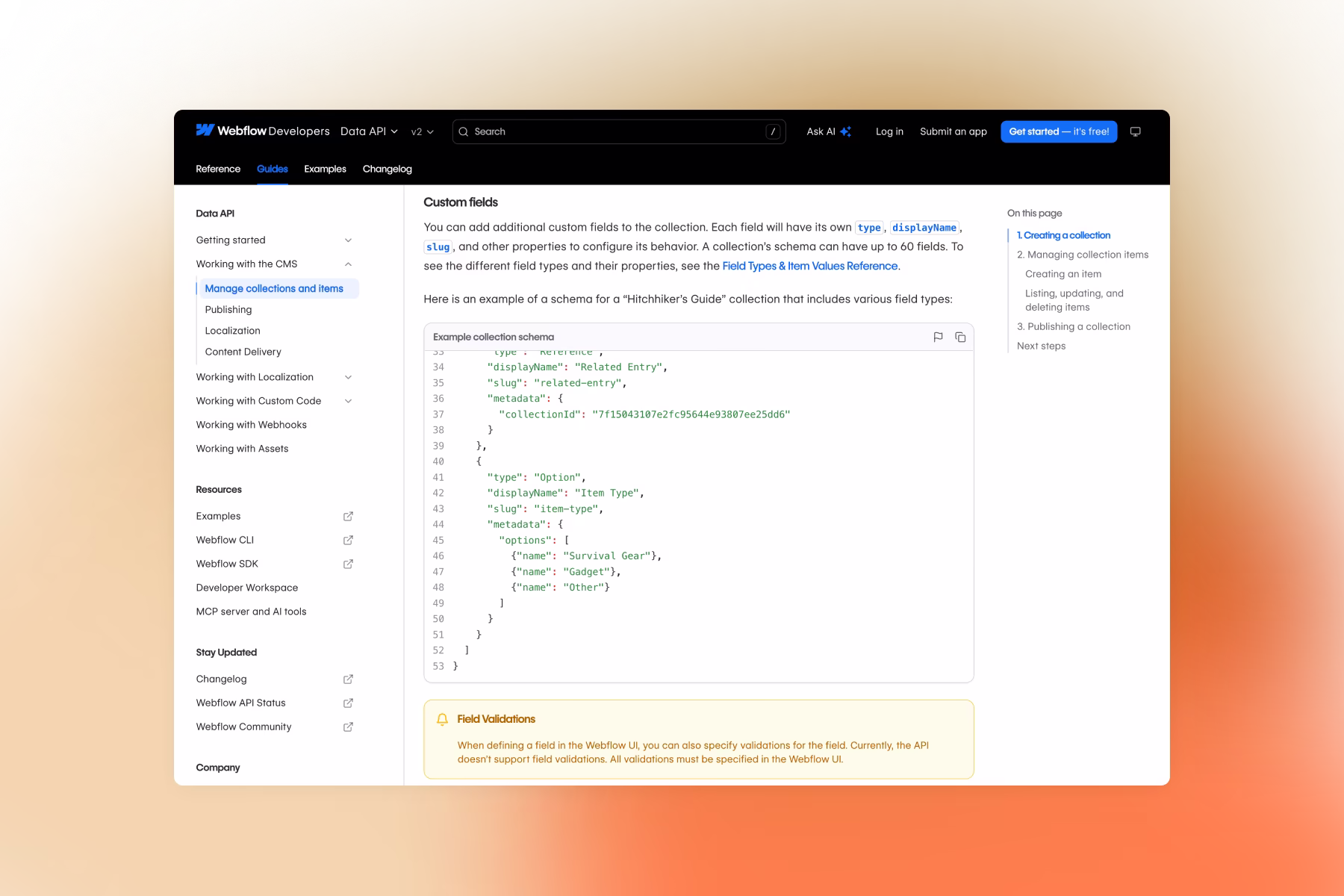Image resolution: width=1344 pixels, height=896 pixels.
Task: Open Working with Webhooks page
Action: coord(251,425)
